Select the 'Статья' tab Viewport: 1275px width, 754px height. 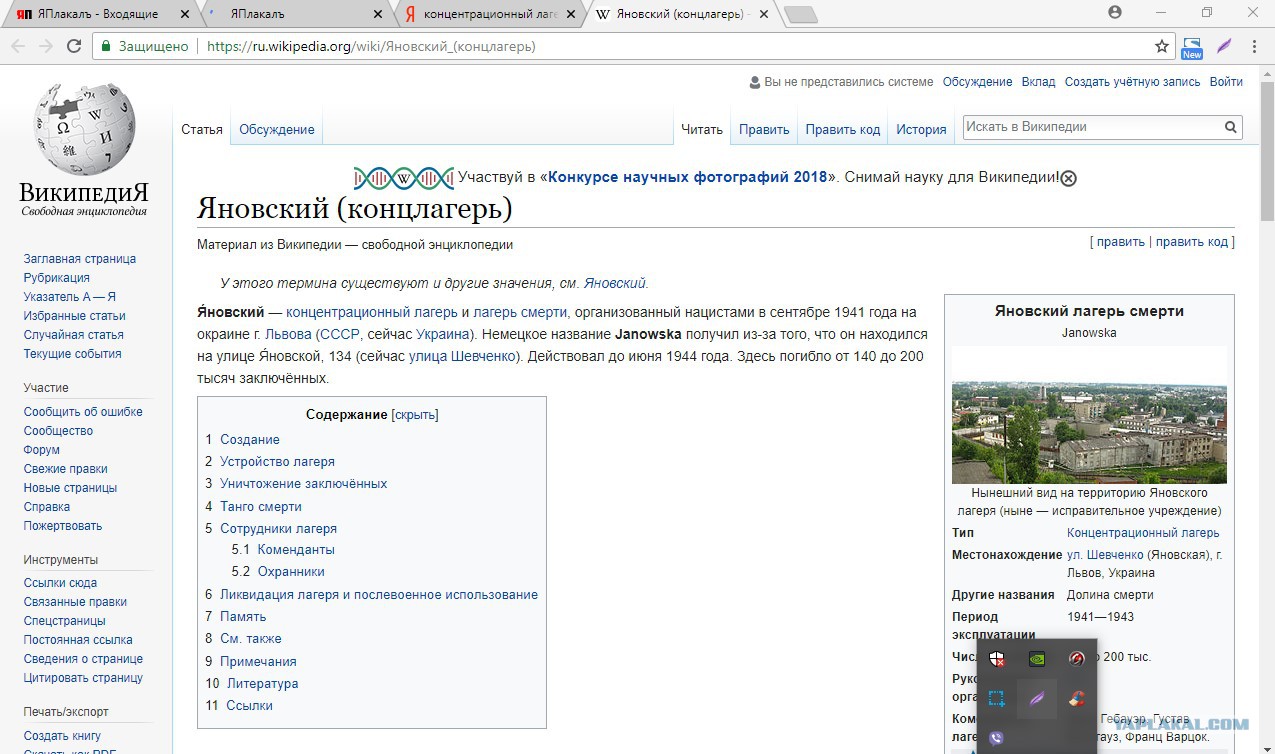pyautogui.click(x=202, y=129)
